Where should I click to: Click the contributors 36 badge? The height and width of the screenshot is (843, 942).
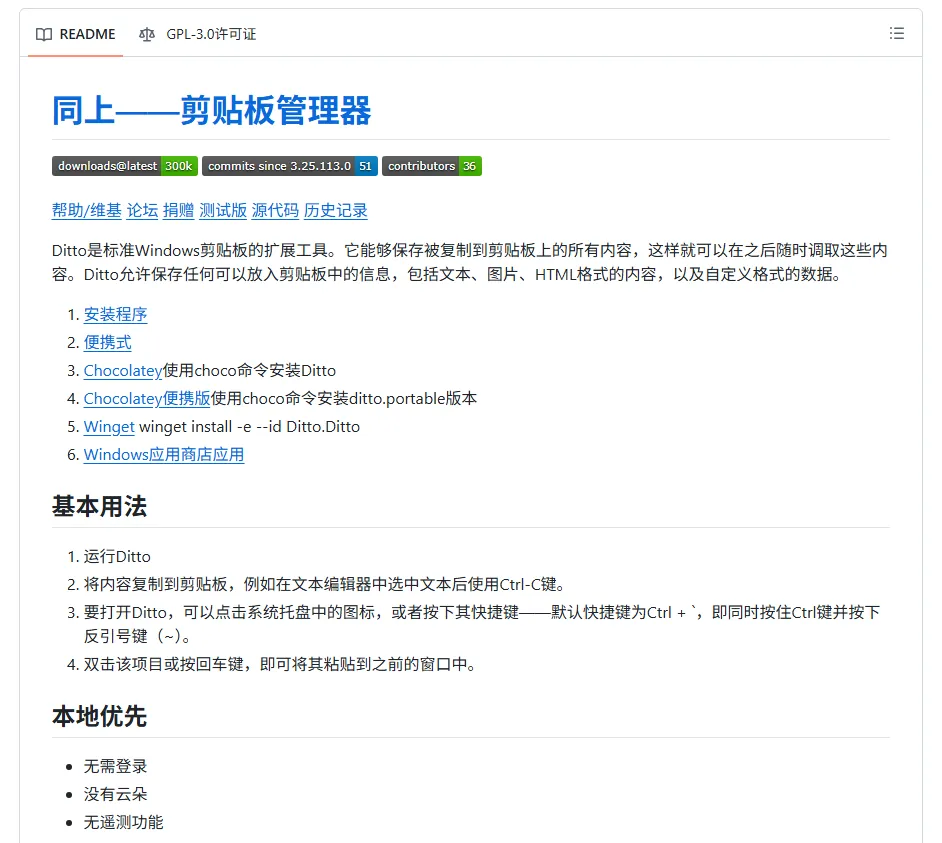[x=432, y=166]
